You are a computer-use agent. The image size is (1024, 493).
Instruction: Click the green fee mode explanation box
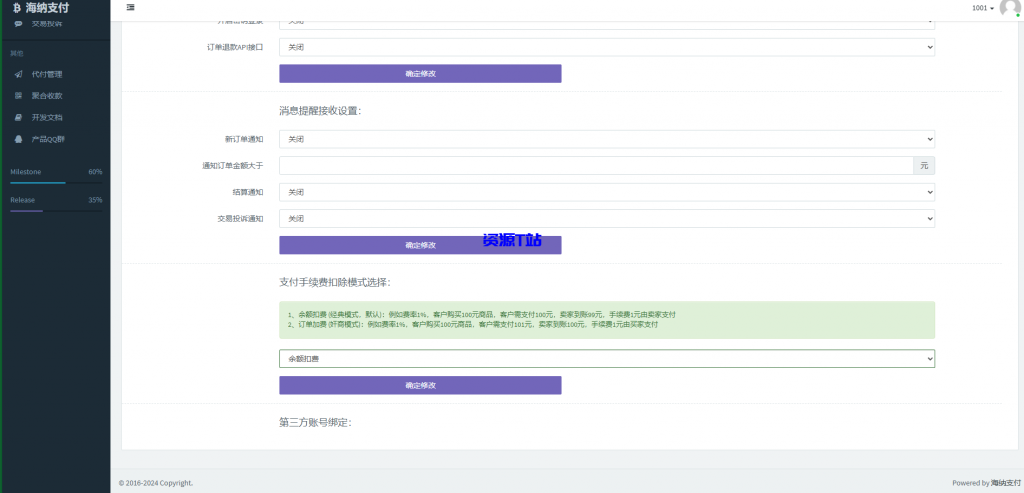click(607, 319)
